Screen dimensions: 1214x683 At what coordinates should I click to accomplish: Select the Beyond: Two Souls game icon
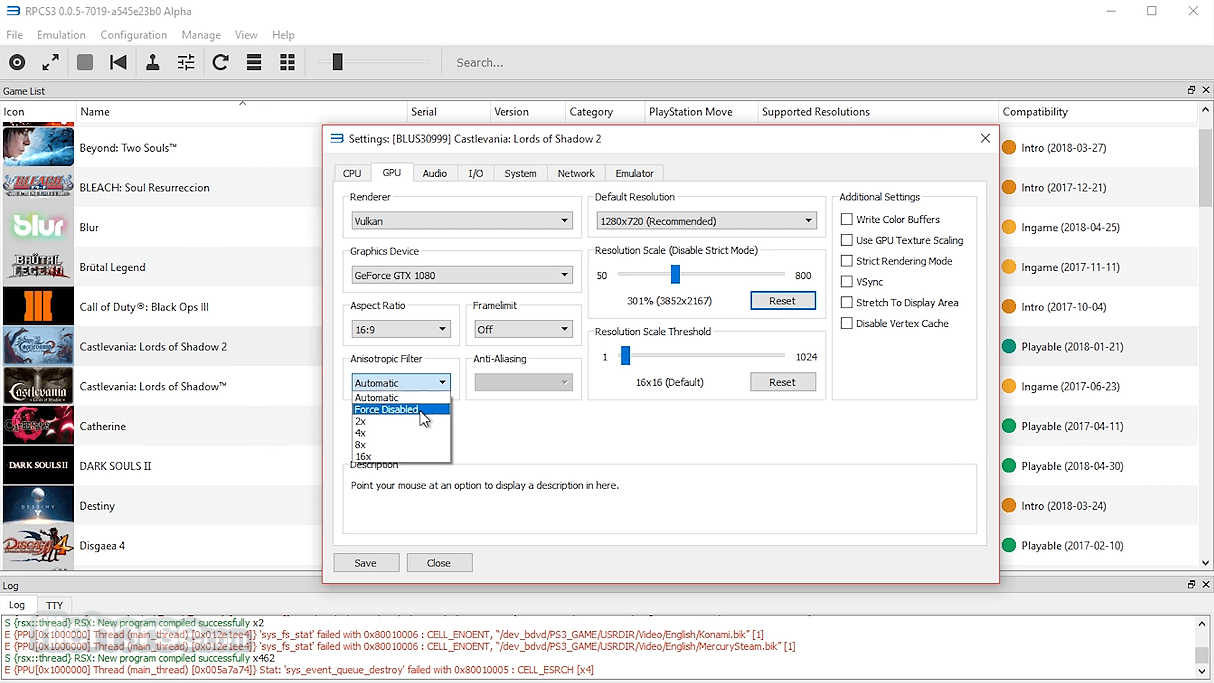(x=38, y=147)
